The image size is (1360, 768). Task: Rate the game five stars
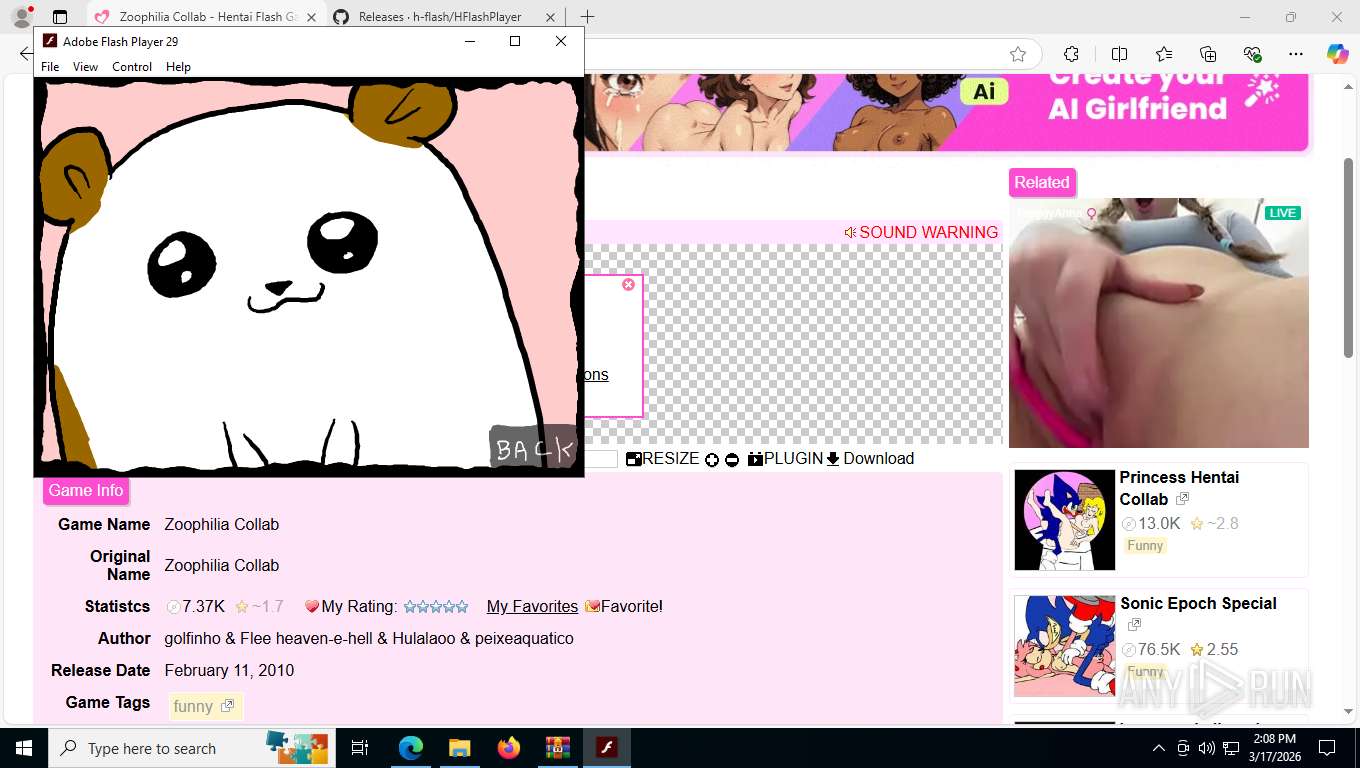click(x=462, y=606)
